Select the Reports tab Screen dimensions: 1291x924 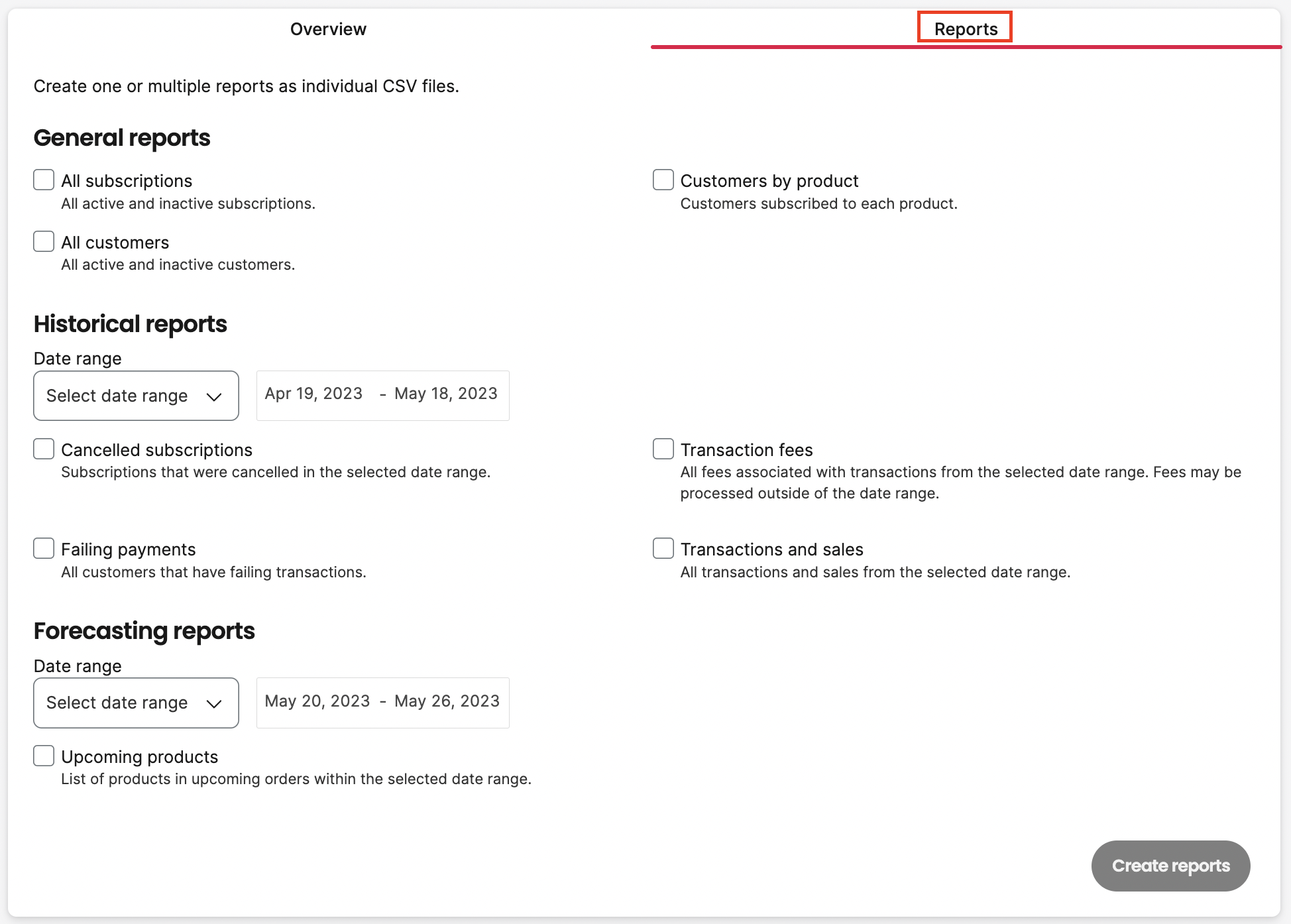point(966,29)
